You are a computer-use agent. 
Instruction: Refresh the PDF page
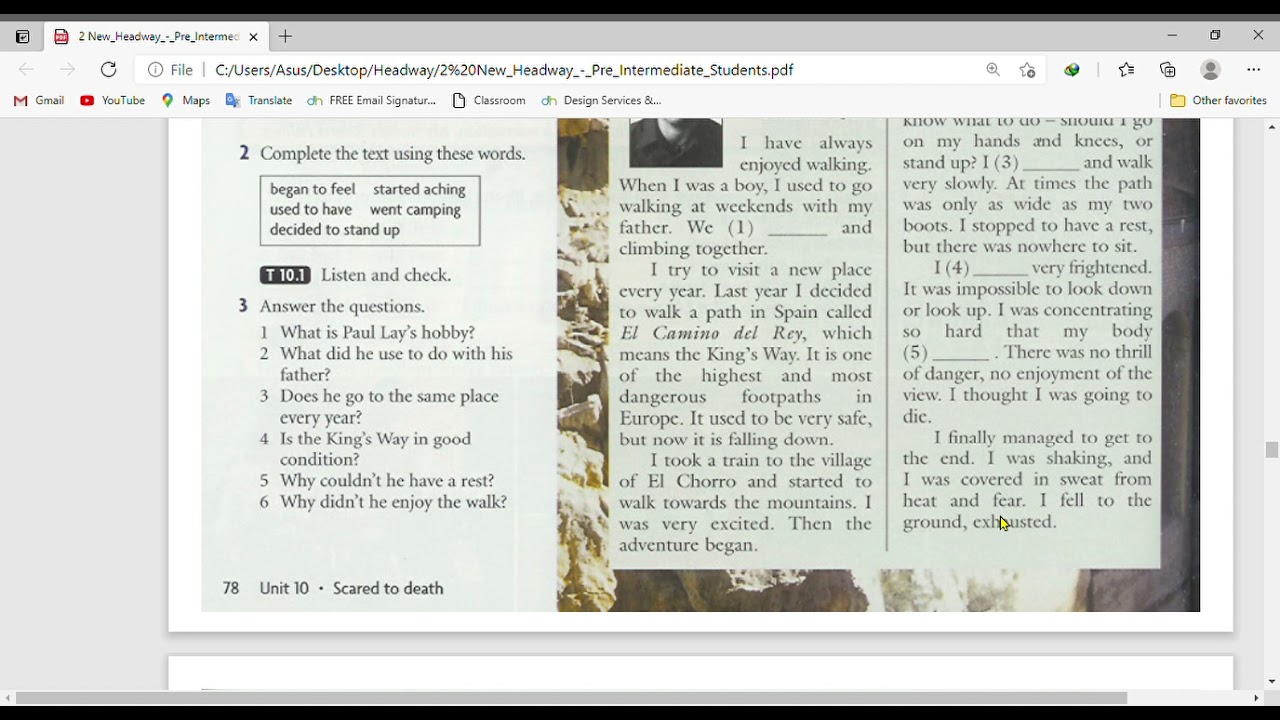pos(109,70)
